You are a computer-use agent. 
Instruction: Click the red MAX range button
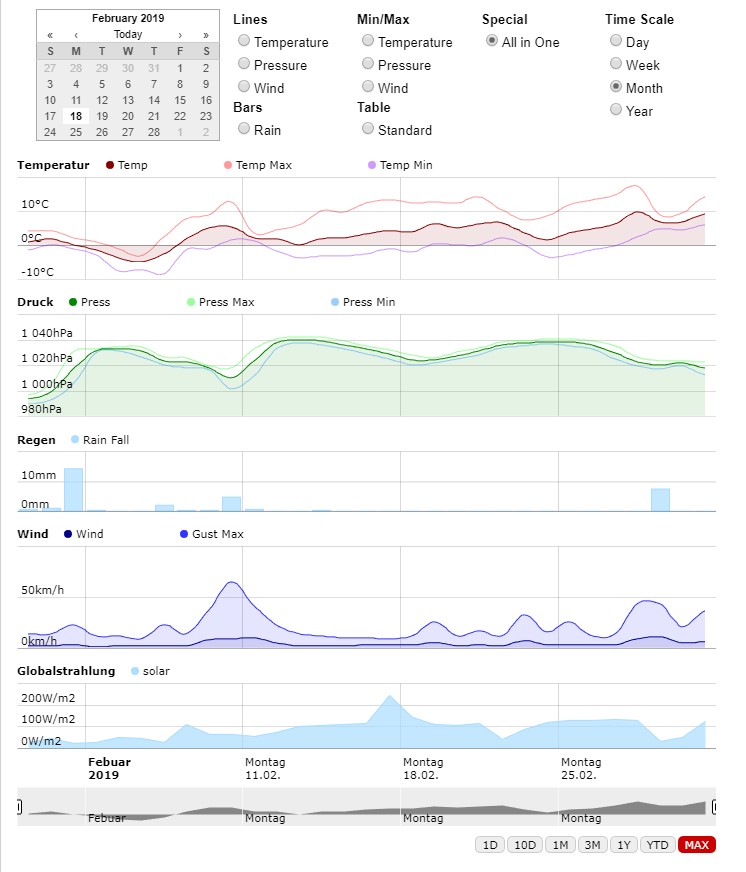(x=696, y=845)
